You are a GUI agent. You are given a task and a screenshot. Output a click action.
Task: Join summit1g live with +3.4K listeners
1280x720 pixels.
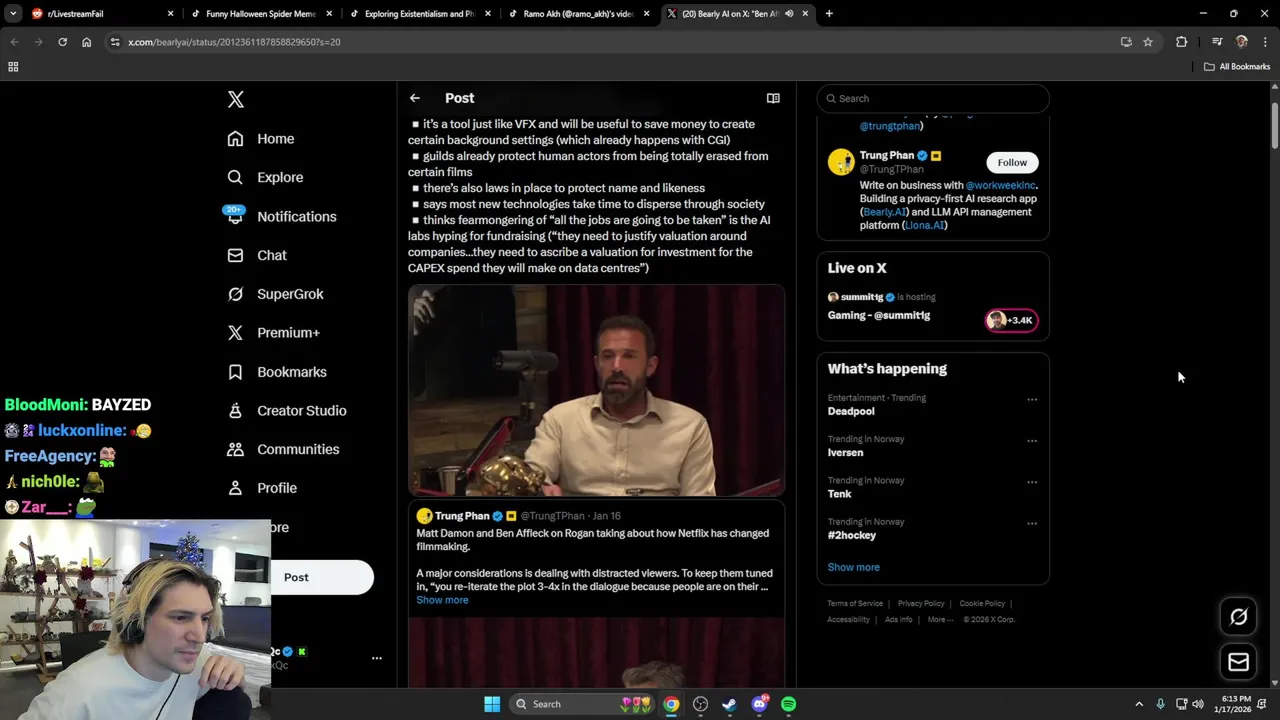point(1012,320)
